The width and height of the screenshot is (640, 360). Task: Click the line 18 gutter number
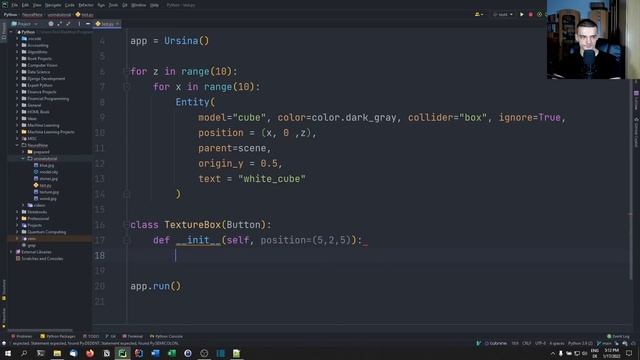100,256
